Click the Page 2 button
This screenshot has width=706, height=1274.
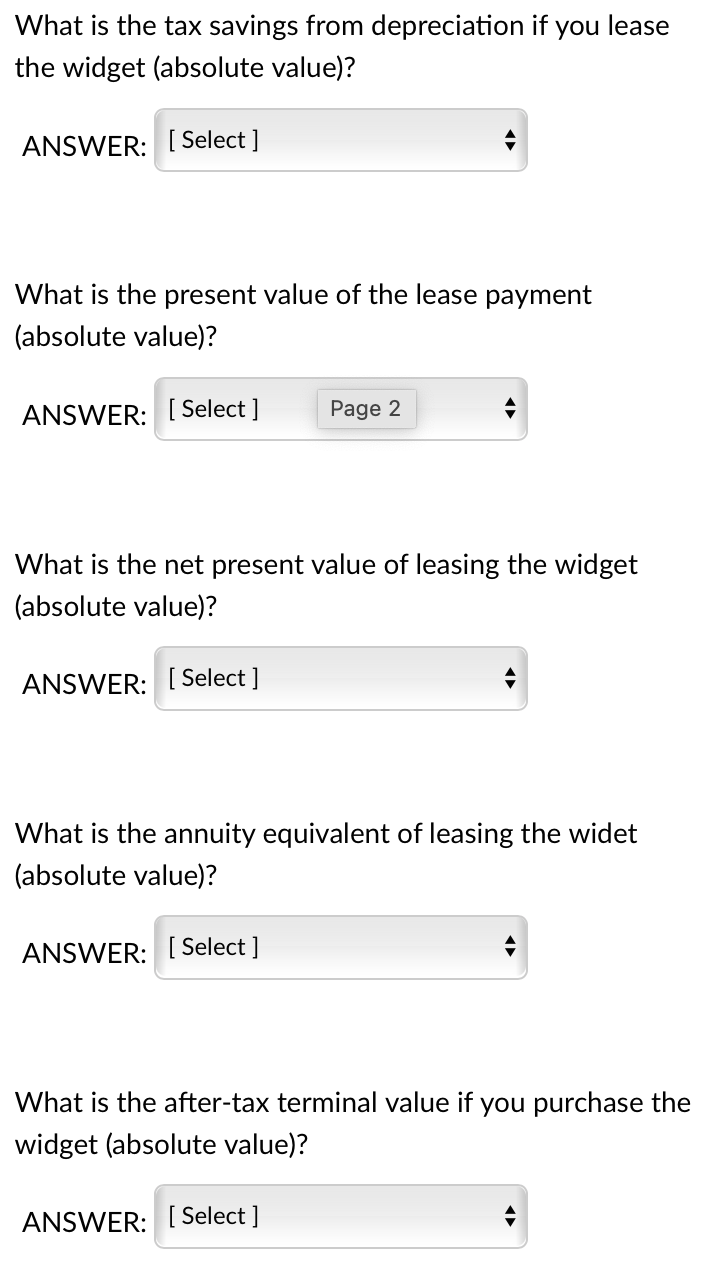(366, 408)
